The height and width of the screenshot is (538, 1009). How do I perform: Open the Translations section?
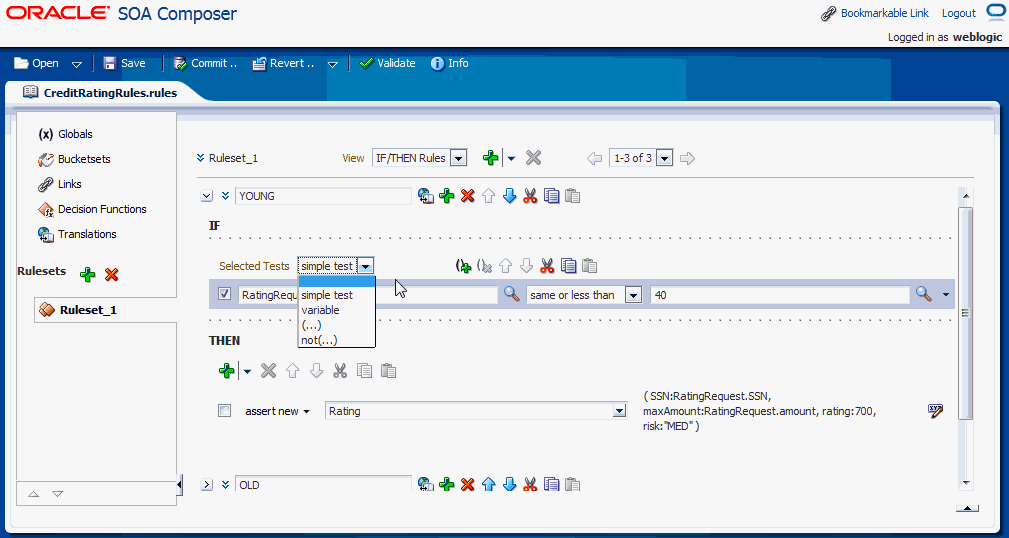77,234
